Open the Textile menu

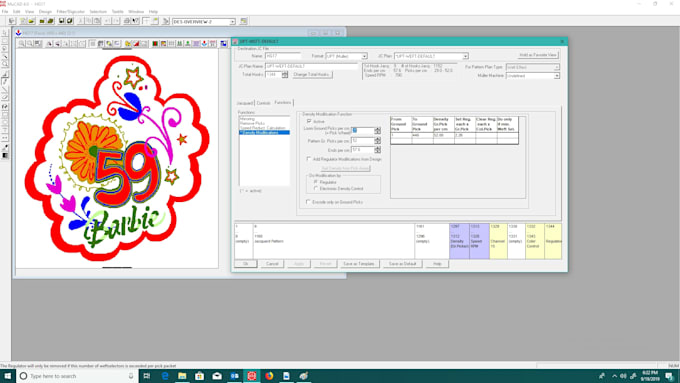click(x=118, y=12)
